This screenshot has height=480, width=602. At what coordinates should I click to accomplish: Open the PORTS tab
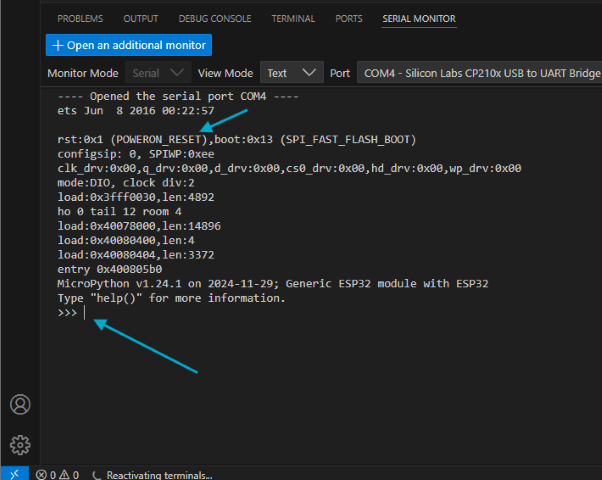click(x=349, y=18)
